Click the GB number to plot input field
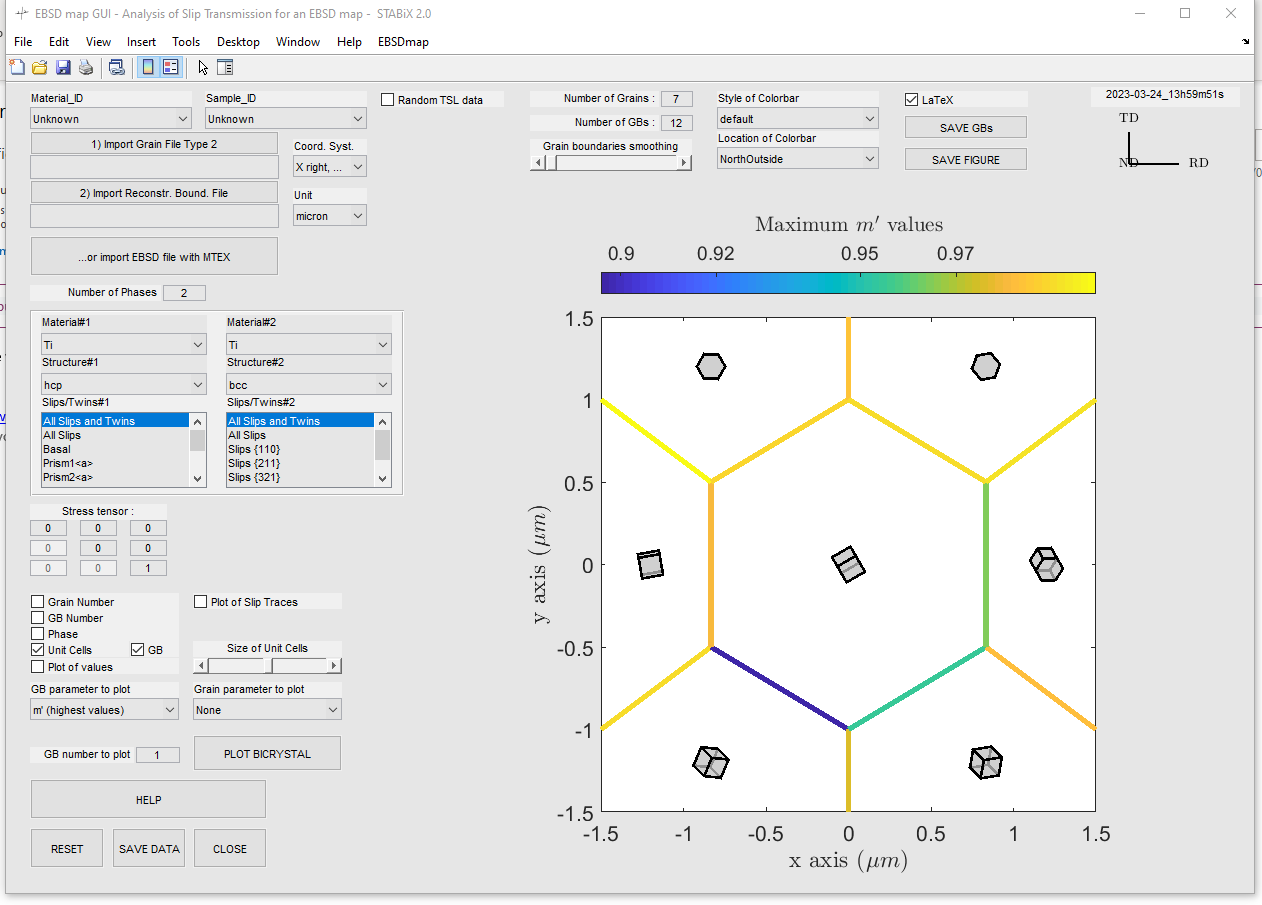 [x=157, y=754]
